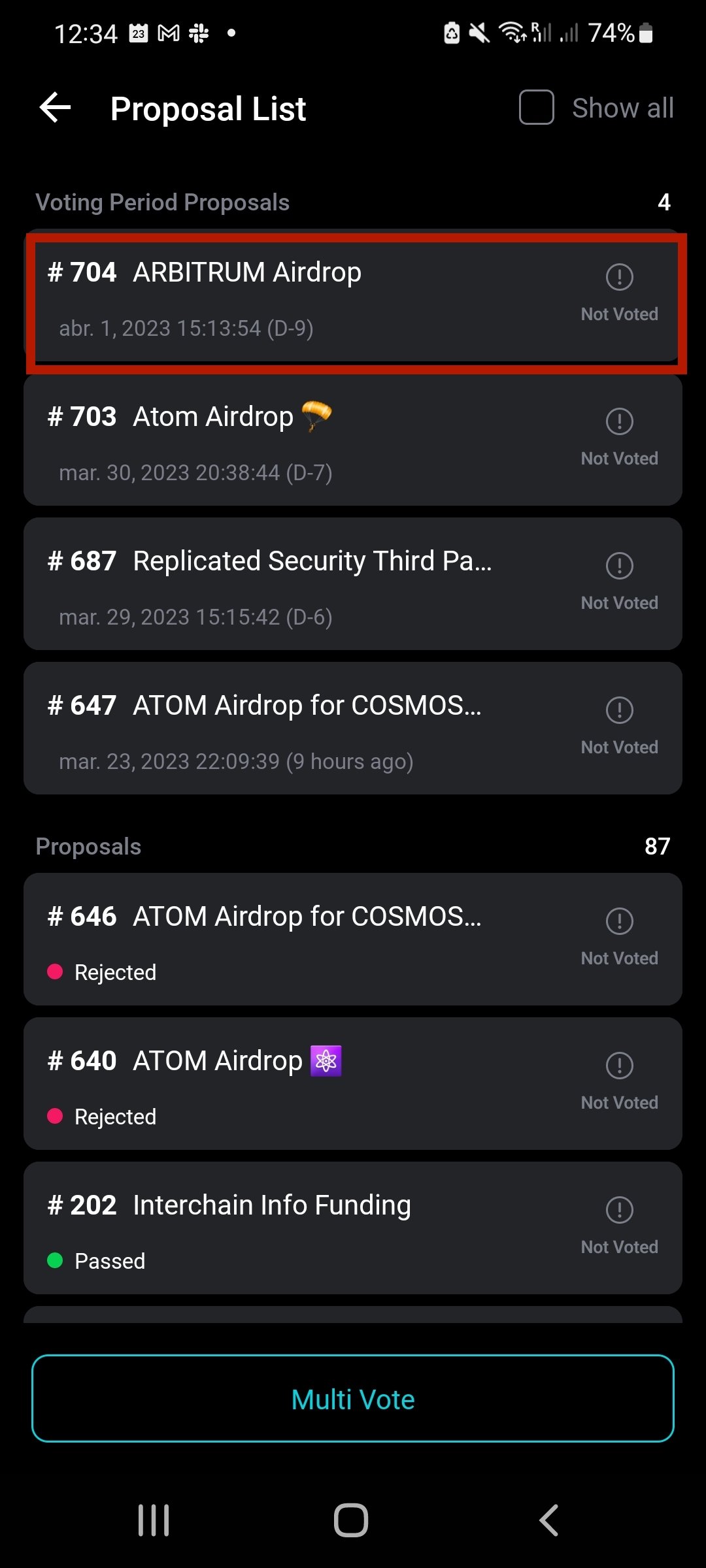Tap the back arrow beside Proposal List
Image resolution: width=706 pixels, height=1568 pixels.
56,108
